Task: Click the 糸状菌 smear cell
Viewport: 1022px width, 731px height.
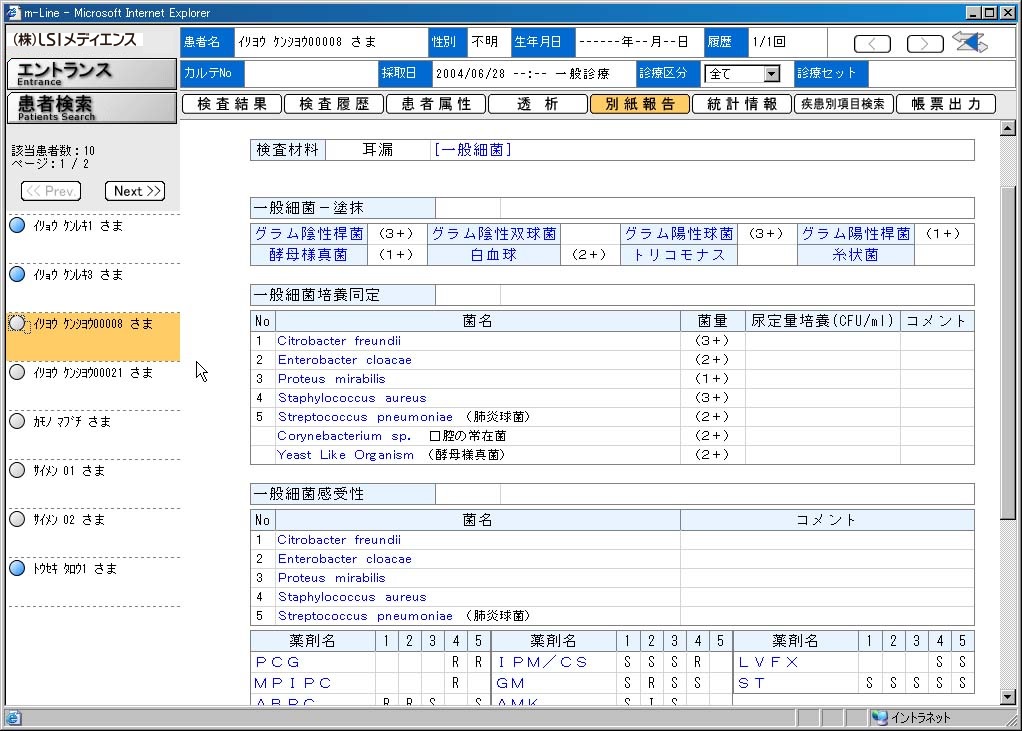Action: click(856, 255)
